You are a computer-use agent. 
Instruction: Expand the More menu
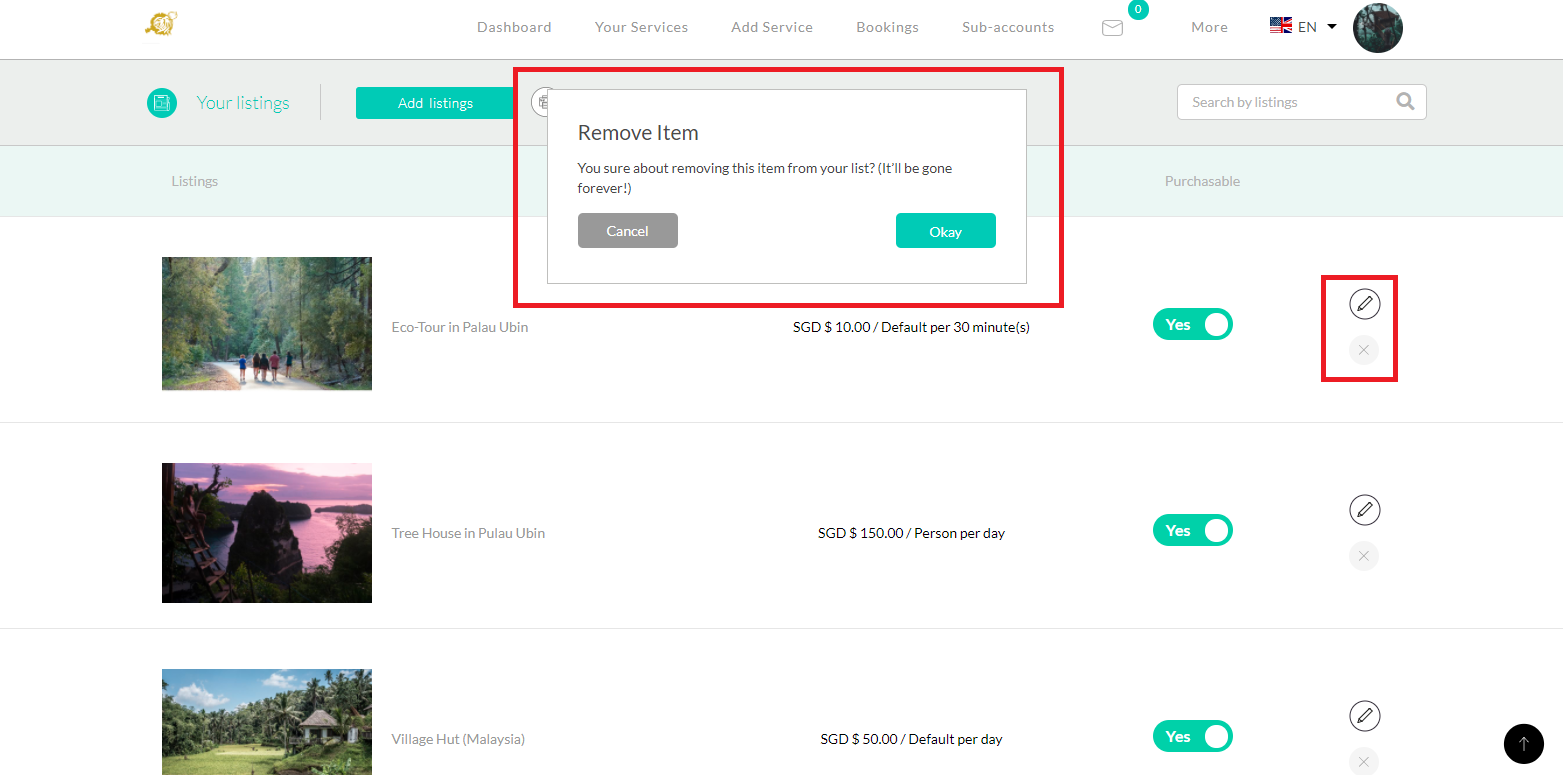pyautogui.click(x=1209, y=27)
